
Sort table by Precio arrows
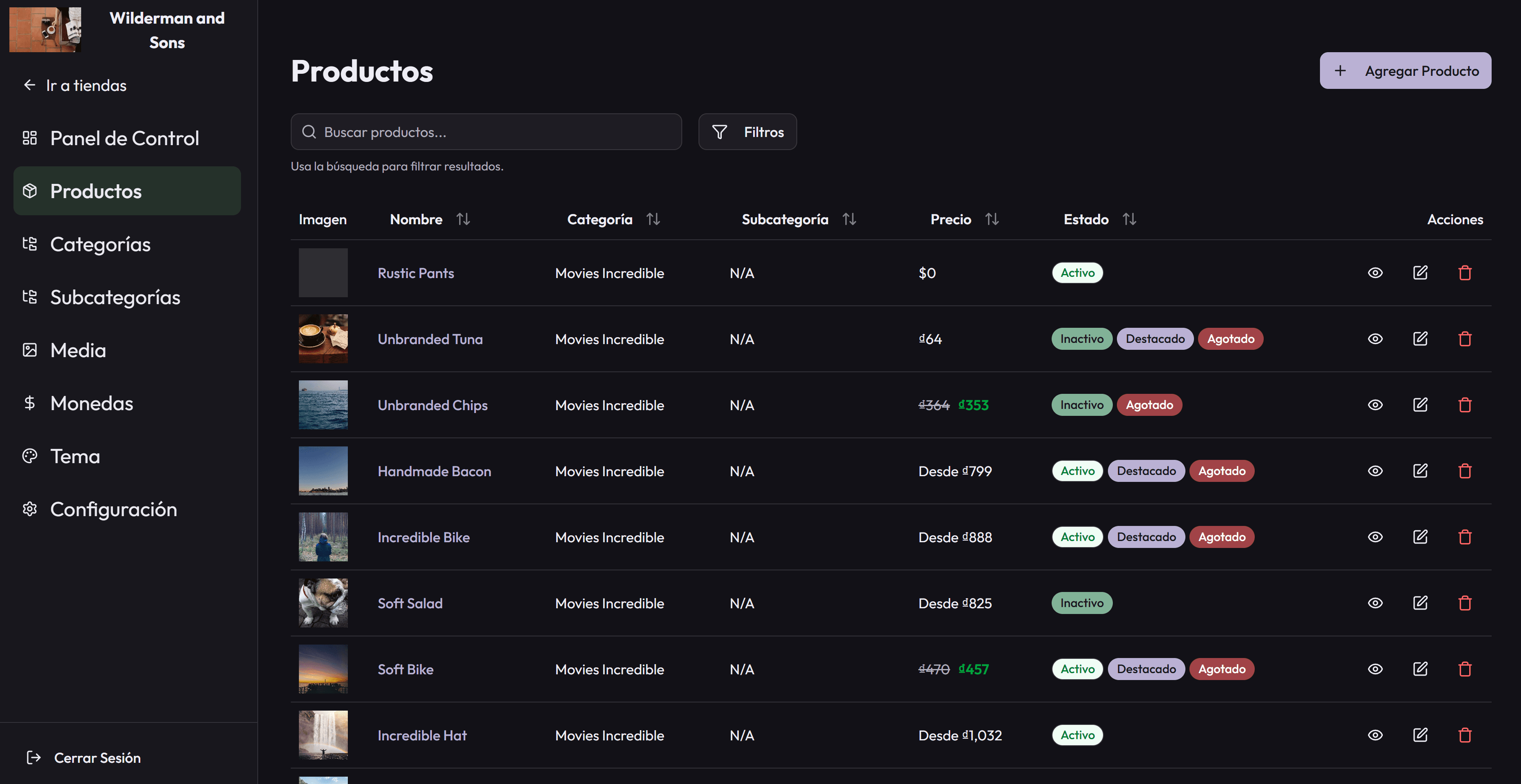(992, 220)
